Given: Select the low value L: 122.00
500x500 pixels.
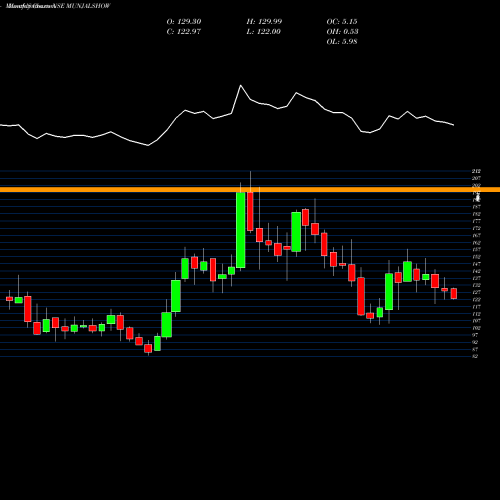Looking at the screenshot, I should [x=264, y=32].
